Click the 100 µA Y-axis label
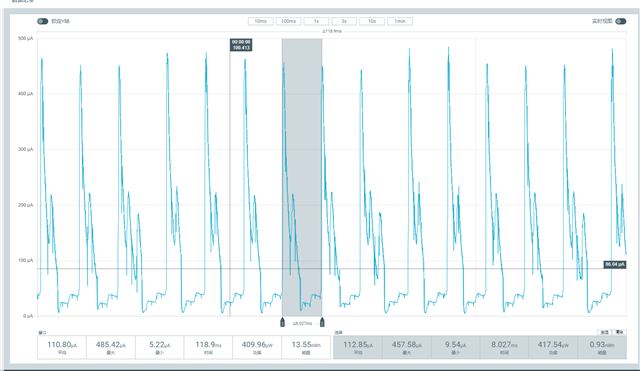The width and height of the screenshot is (640, 371). click(x=26, y=260)
